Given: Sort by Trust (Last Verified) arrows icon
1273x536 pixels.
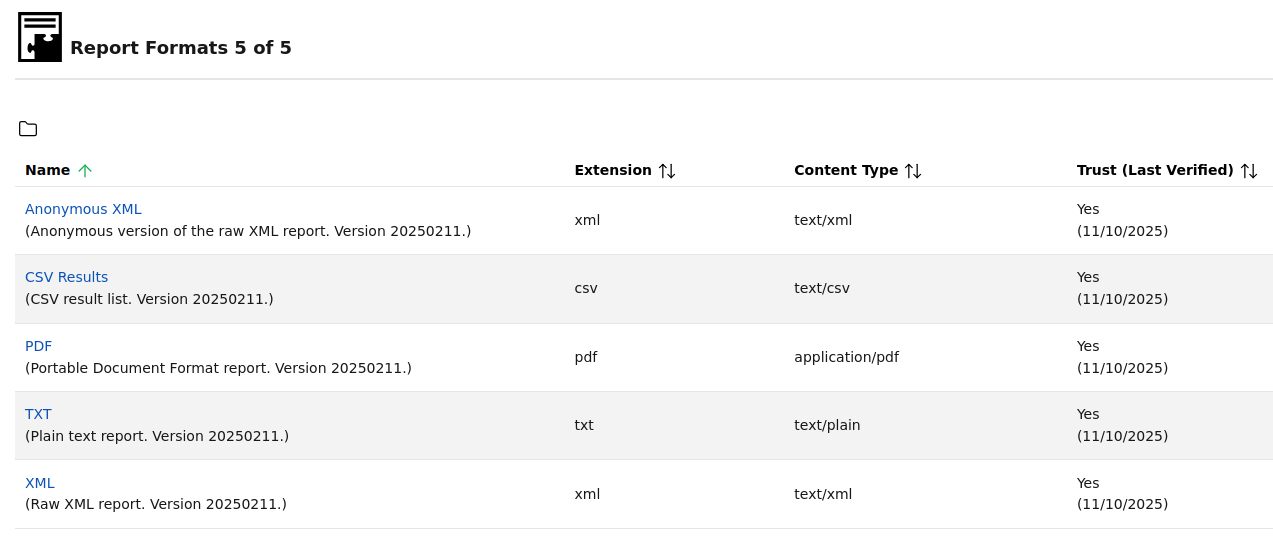Looking at the screenshot, I should click(1249, 171).
